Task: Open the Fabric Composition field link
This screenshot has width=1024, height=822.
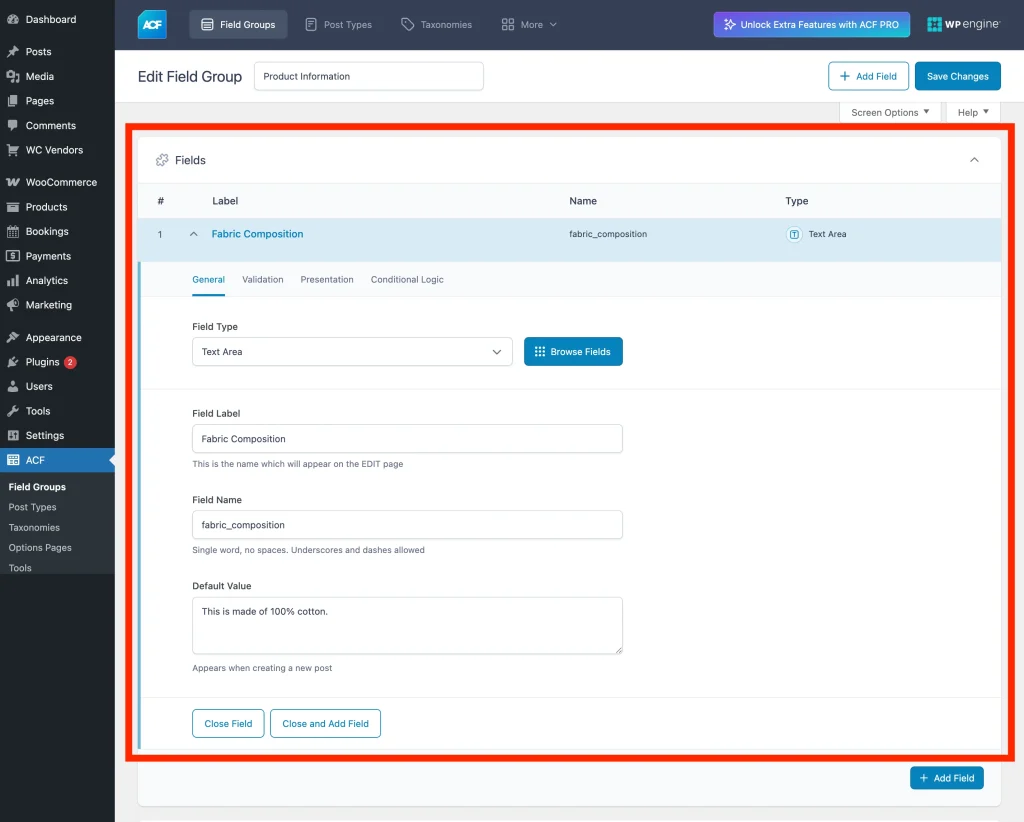Action: point(257,234)
